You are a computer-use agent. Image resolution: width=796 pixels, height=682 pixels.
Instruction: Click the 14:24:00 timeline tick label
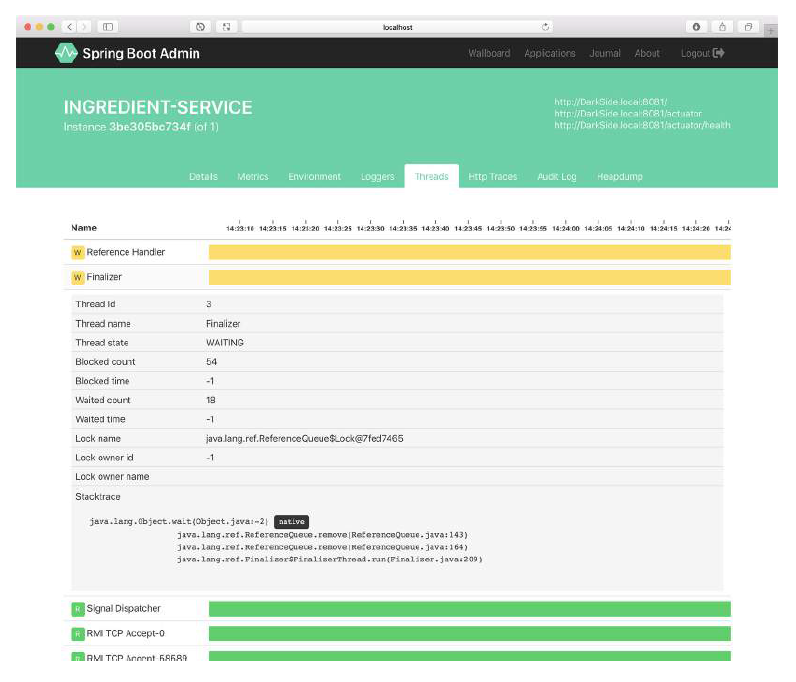coord(566,229)
